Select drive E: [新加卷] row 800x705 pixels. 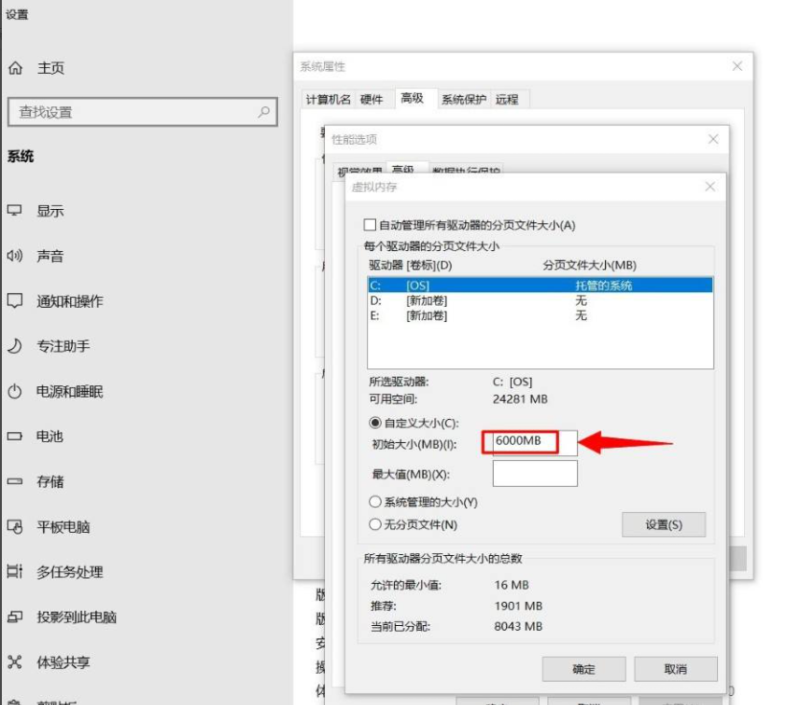[x=540, y=316]
